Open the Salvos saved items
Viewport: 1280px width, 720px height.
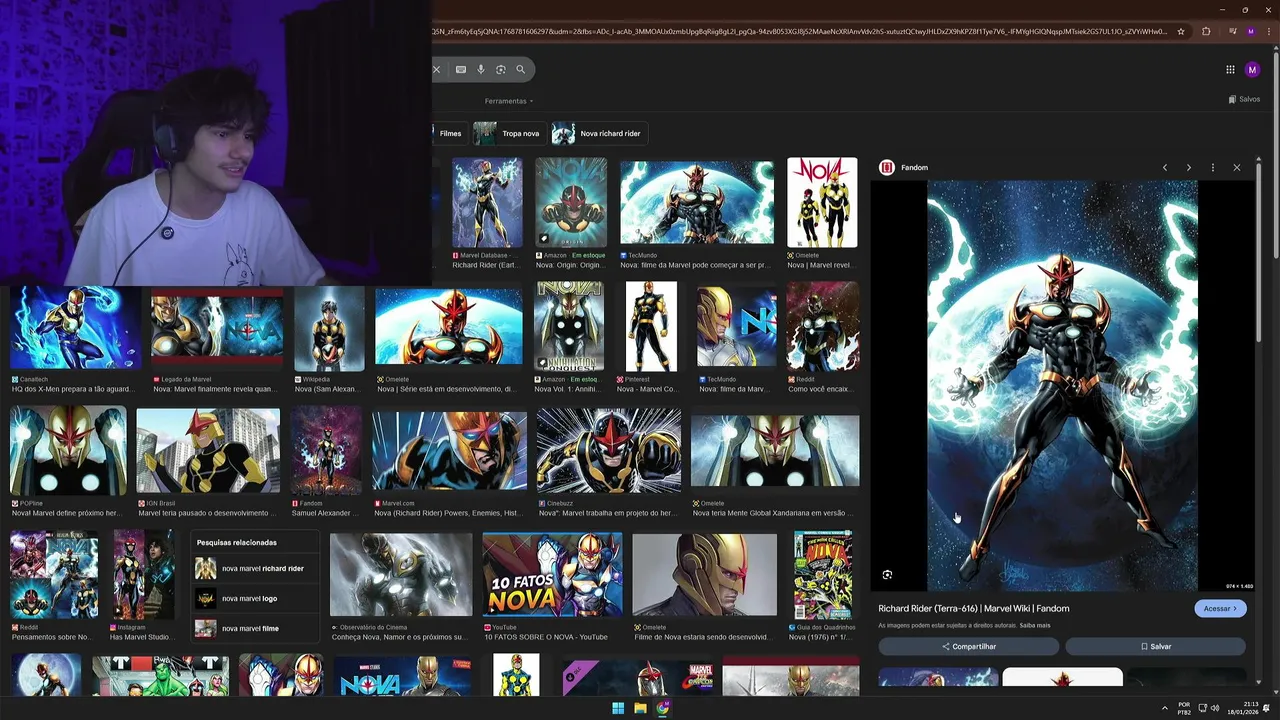coord(1244,99)
